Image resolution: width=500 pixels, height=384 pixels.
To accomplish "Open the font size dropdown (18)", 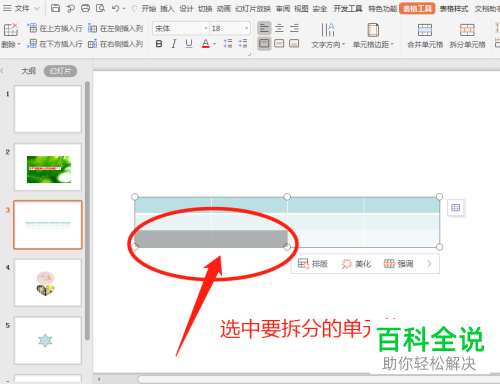I will 247,29.
